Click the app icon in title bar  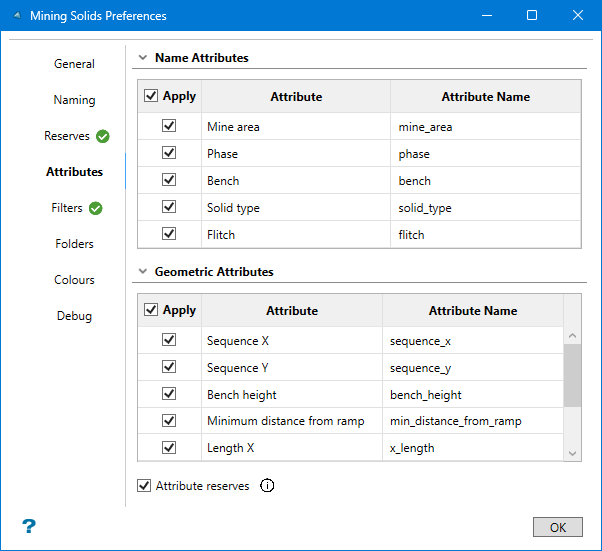(15, 16)
